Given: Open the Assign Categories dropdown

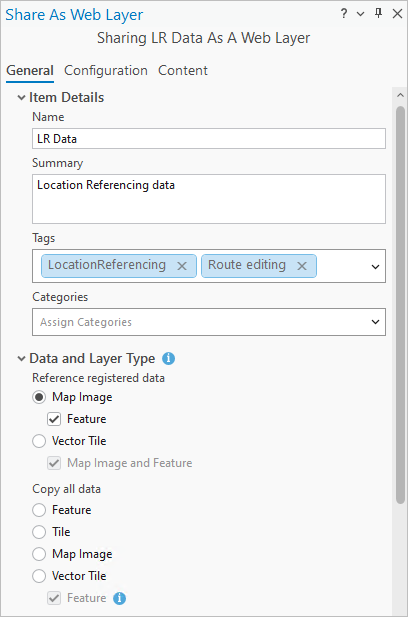Looking at the screenshot, I should tap(209, 322).
